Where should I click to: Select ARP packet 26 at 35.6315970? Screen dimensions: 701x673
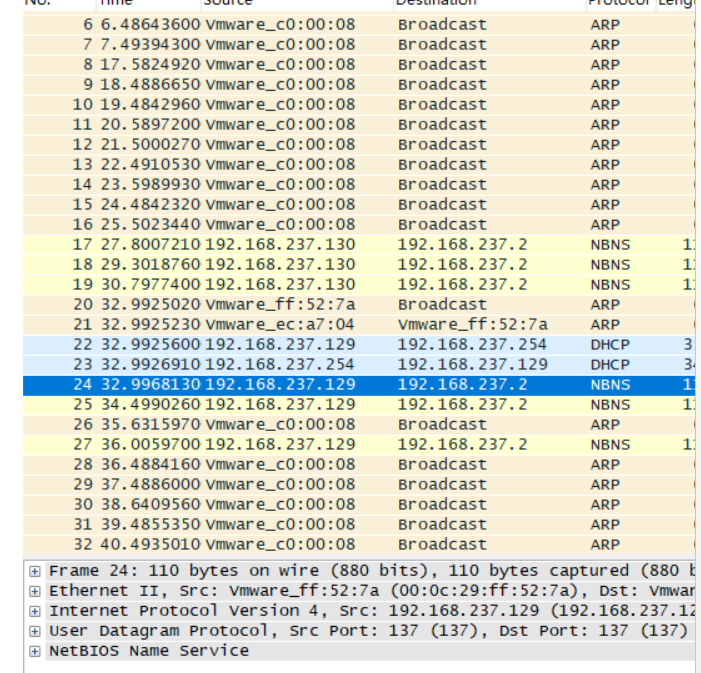click(359, 424)
